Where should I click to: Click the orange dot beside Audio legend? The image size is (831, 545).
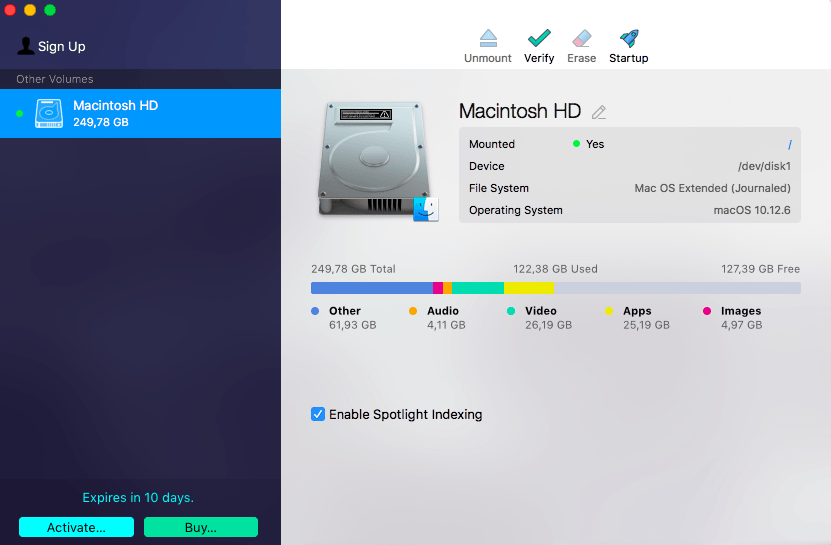click(413, 311)
